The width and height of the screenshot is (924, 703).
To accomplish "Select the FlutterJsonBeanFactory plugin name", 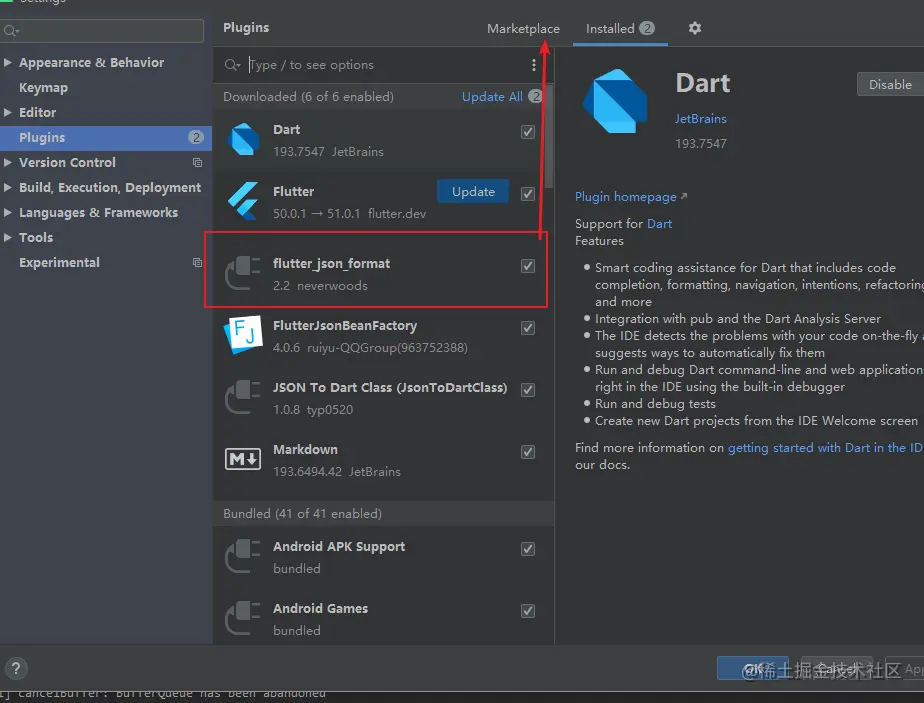I will (x=345, y=325).
